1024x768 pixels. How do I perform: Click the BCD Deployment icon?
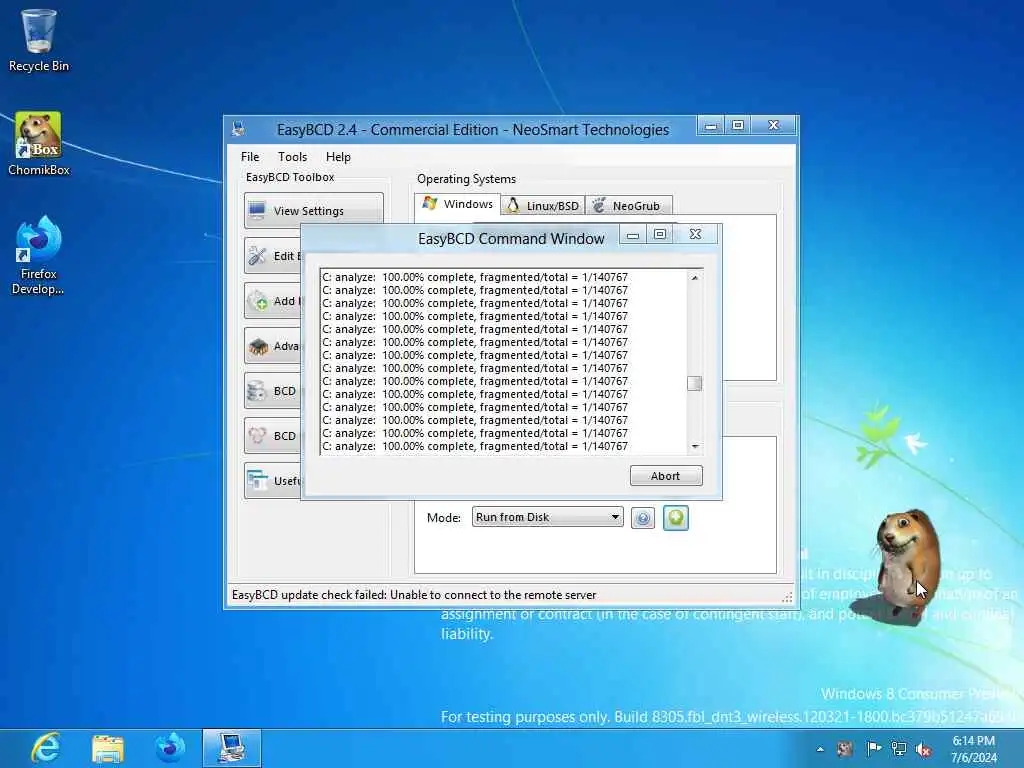click(x=257, y=436)
